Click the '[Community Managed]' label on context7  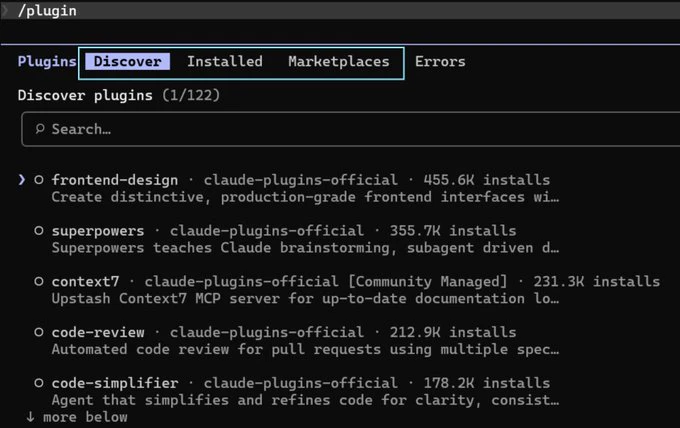coord(428,281)
